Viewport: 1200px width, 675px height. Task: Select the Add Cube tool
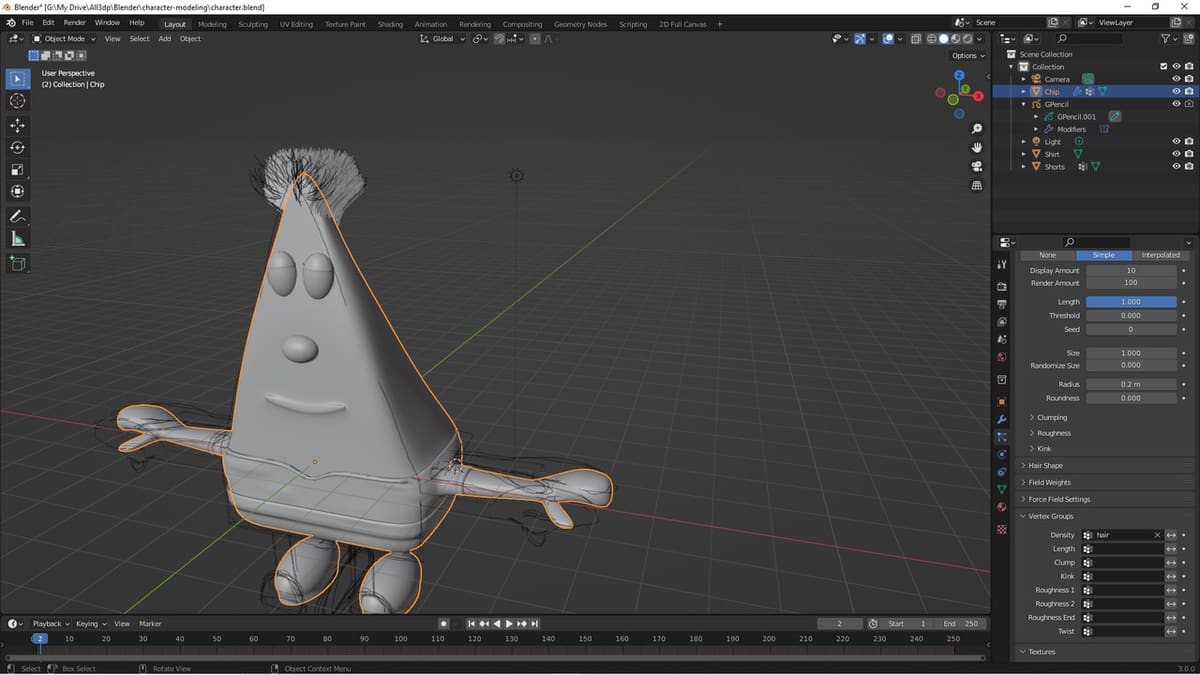[18, 264]
